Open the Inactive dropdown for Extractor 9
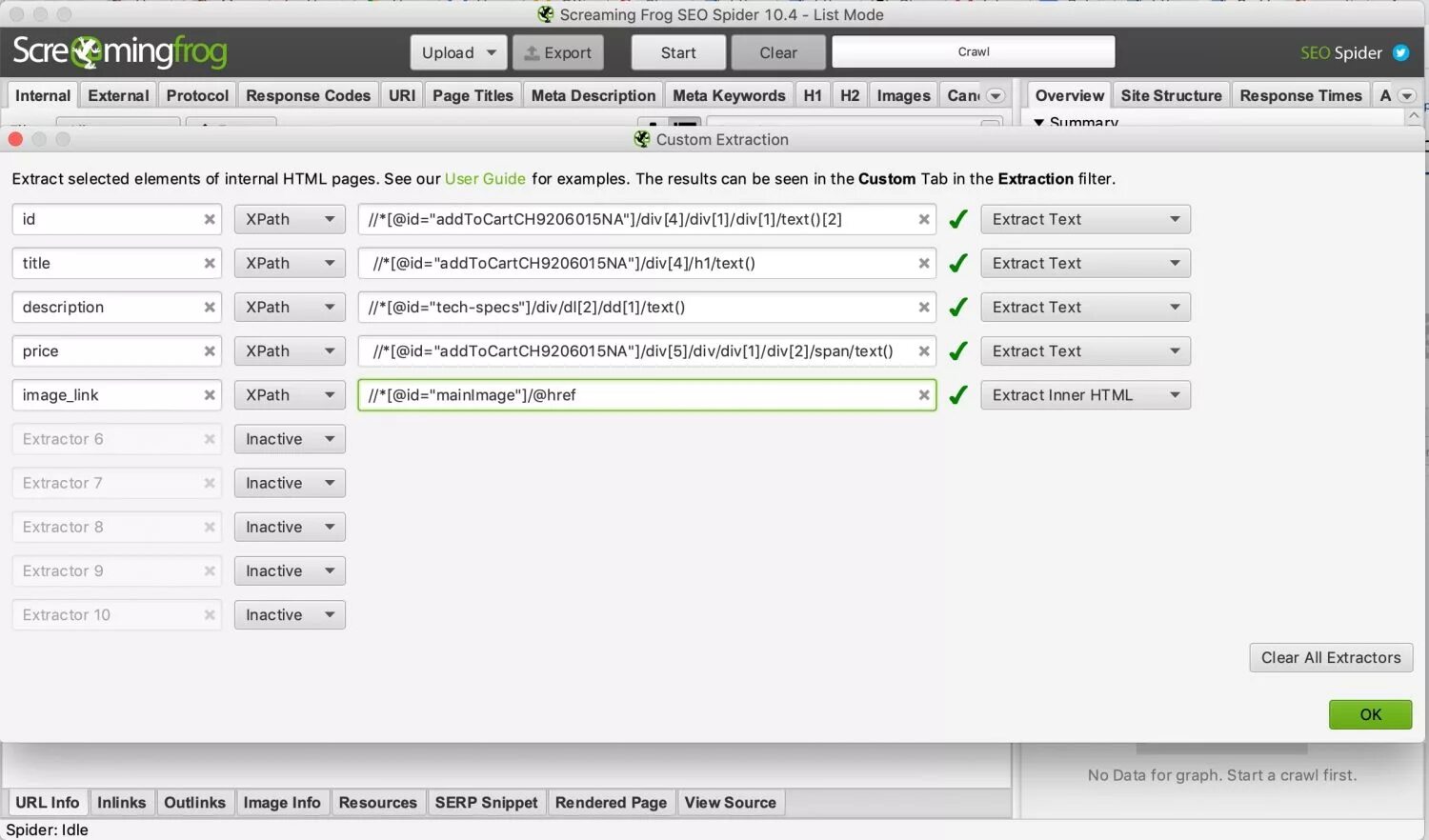The height and width of the screenshot is (840, 1429). coord(290,570)
